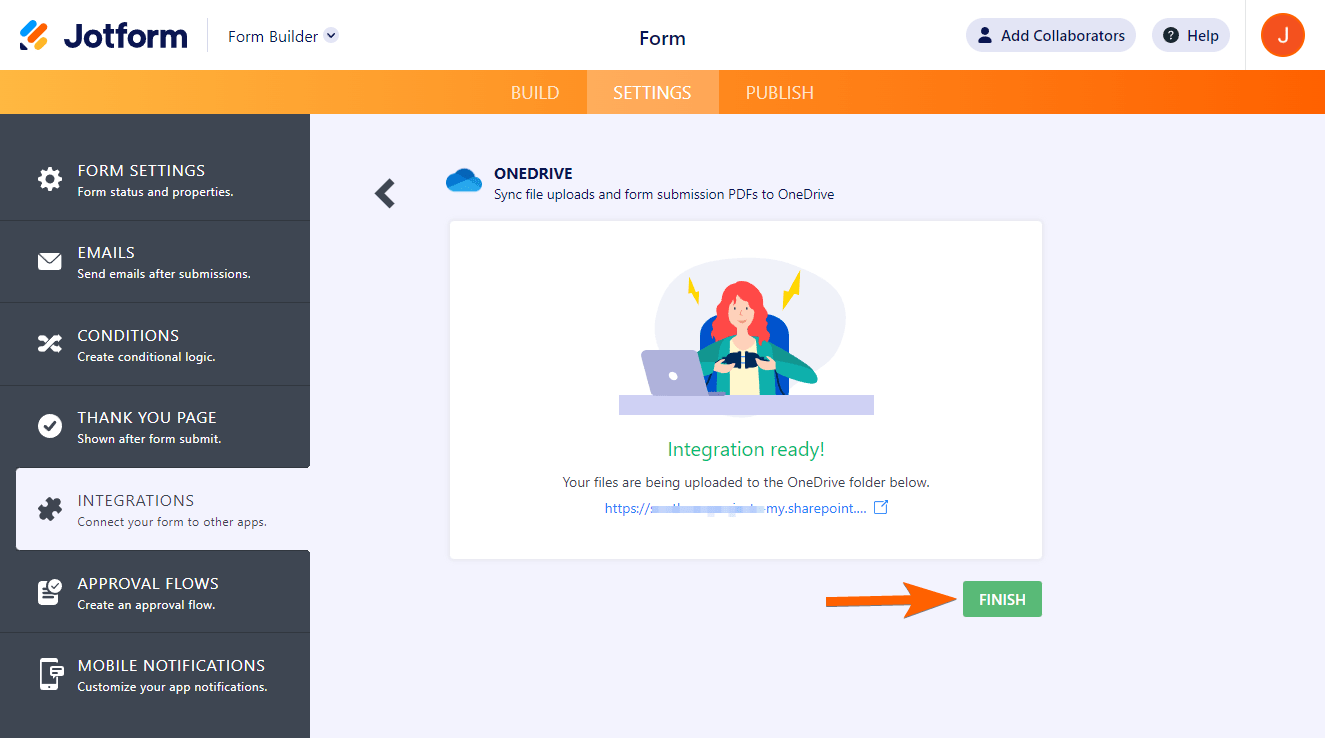Click the Form Settings gear icon

click(x=50, y=180)
